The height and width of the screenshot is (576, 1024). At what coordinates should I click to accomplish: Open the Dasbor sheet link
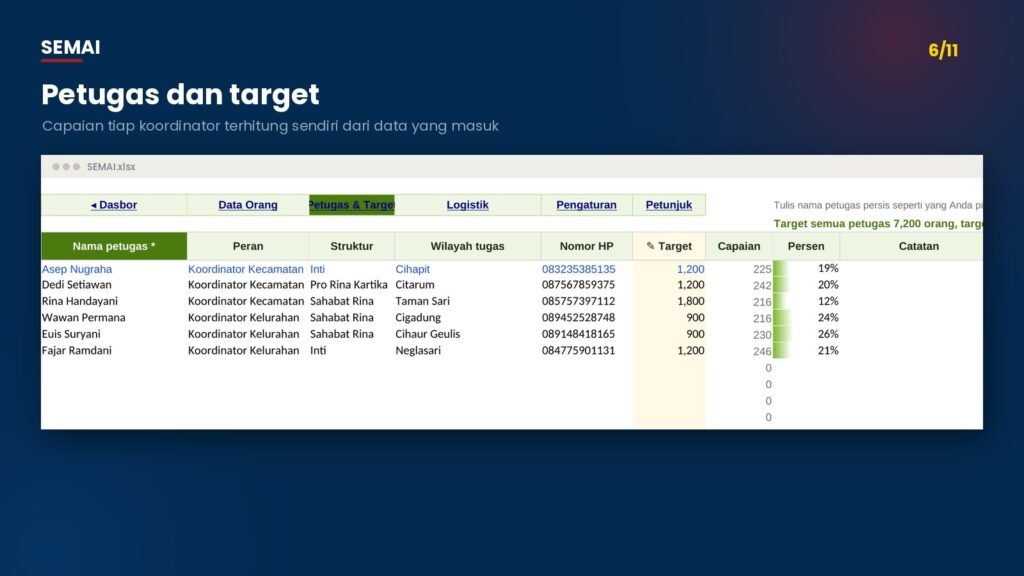[x=114, y=205]
